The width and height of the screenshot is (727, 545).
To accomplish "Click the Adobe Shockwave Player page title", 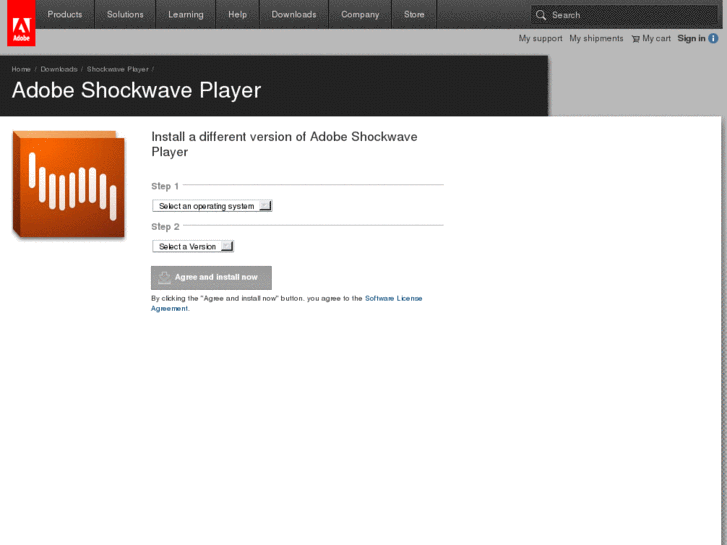I will 136,90.
